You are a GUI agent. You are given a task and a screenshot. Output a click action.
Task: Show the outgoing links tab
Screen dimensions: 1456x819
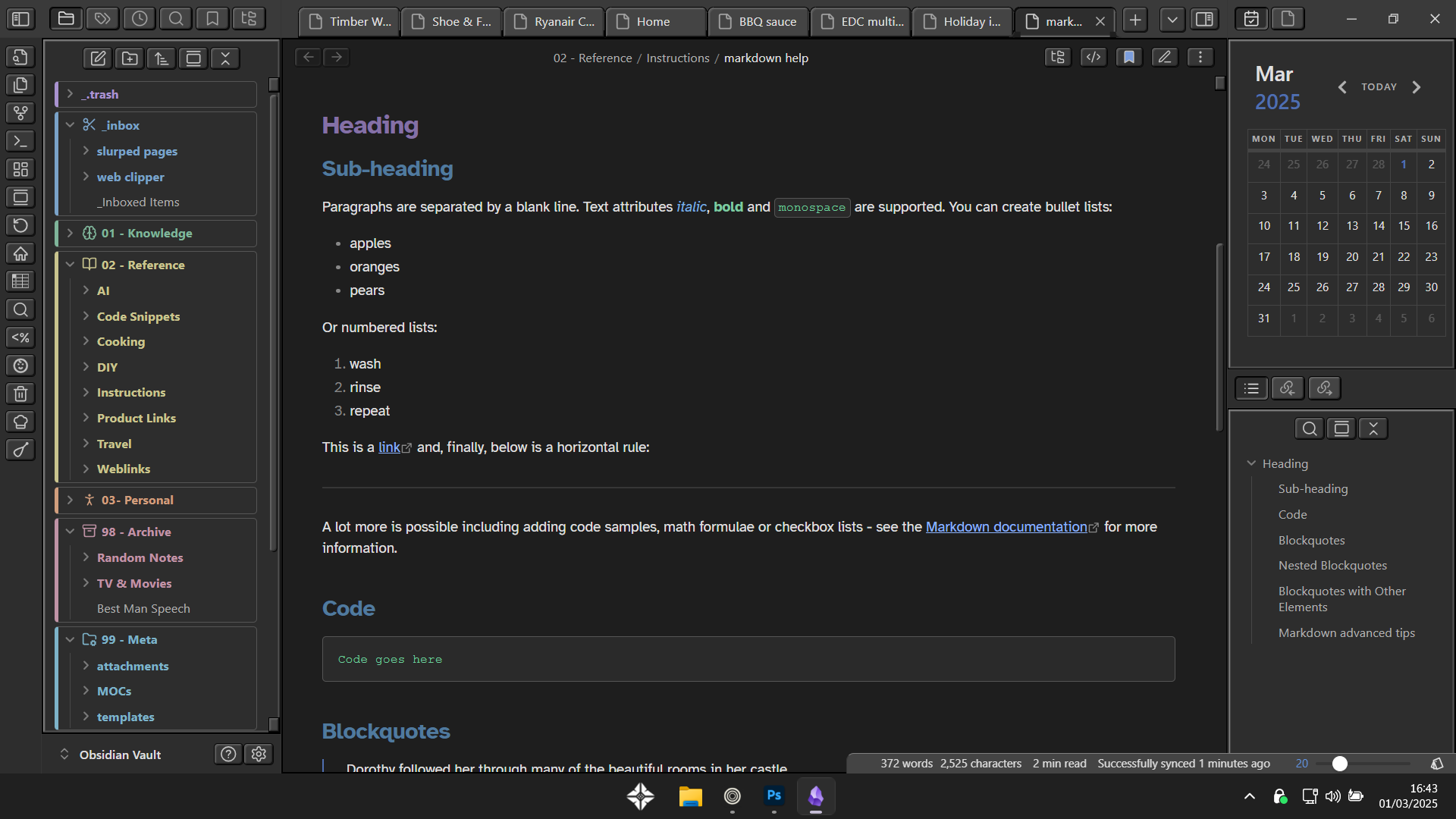(x=1325, y=388)
